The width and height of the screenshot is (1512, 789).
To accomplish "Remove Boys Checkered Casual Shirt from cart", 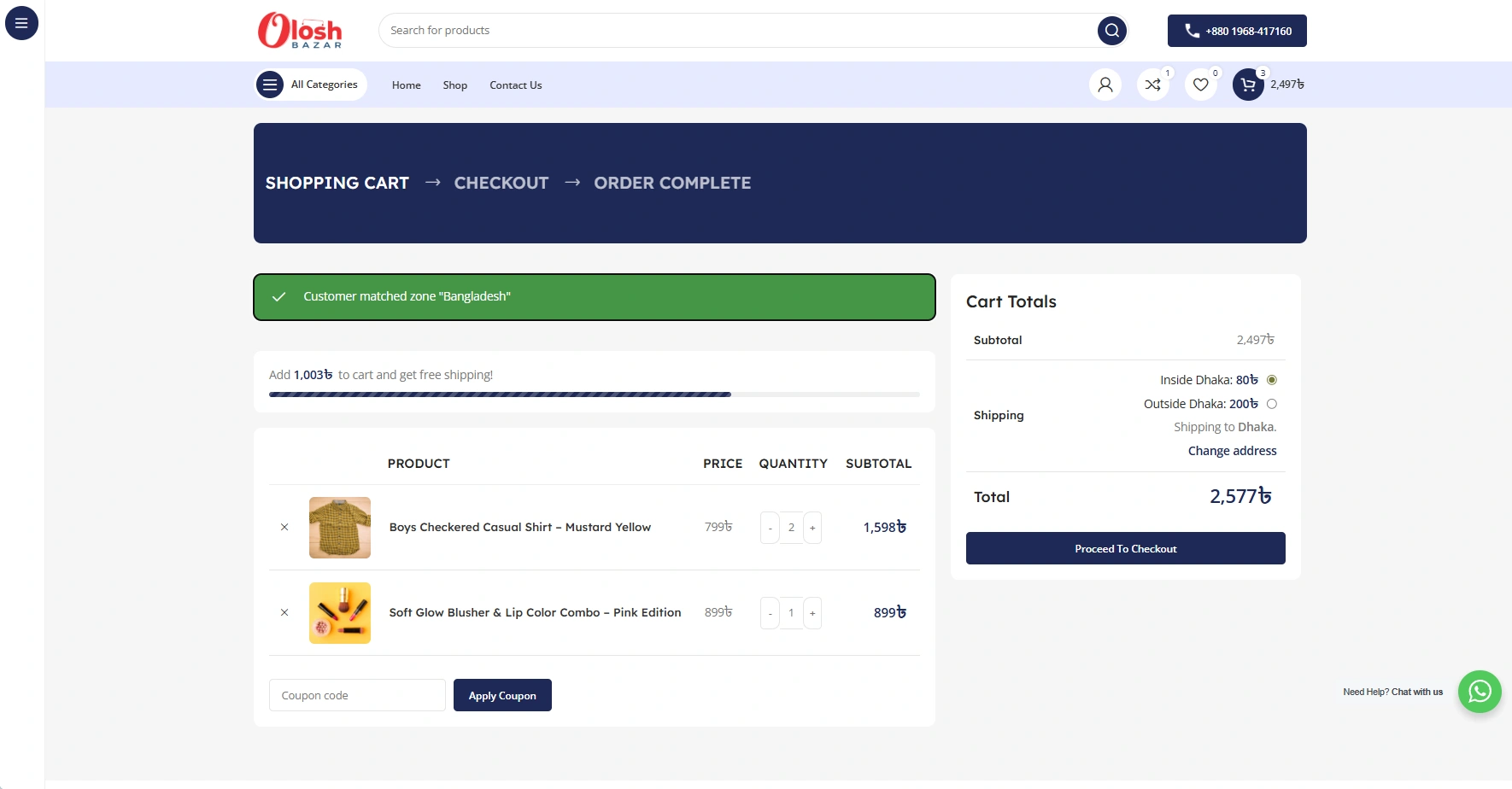I will click(284, 528).
